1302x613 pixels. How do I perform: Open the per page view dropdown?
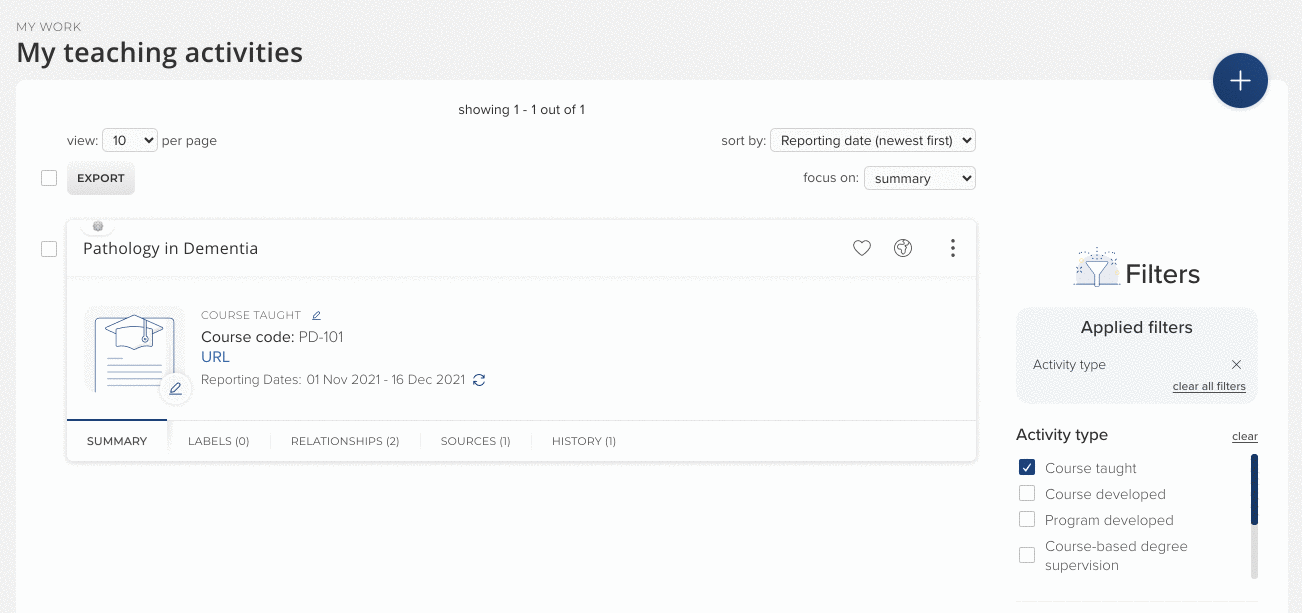130,141
